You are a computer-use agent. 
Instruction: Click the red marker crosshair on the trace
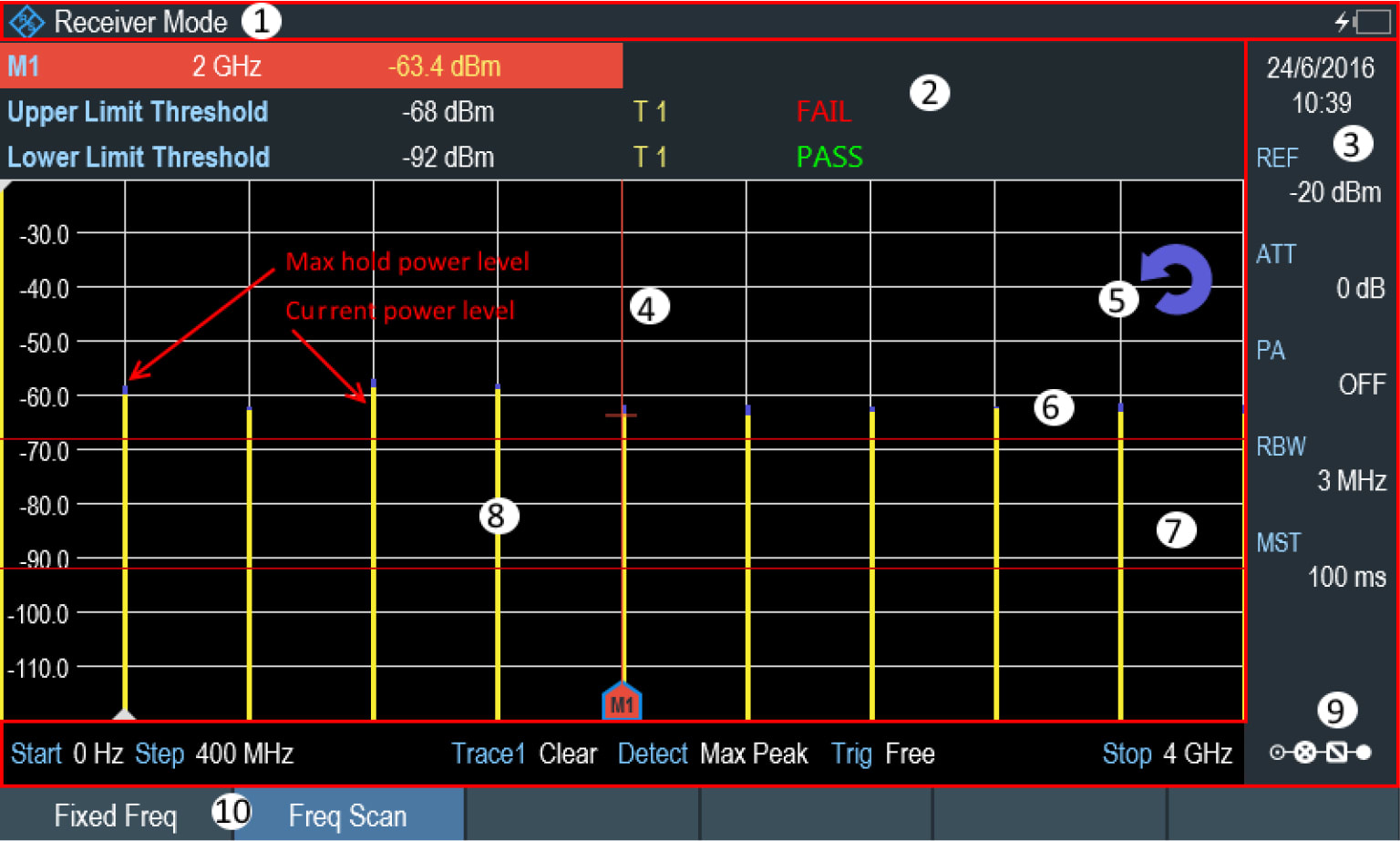click(621, 415)
